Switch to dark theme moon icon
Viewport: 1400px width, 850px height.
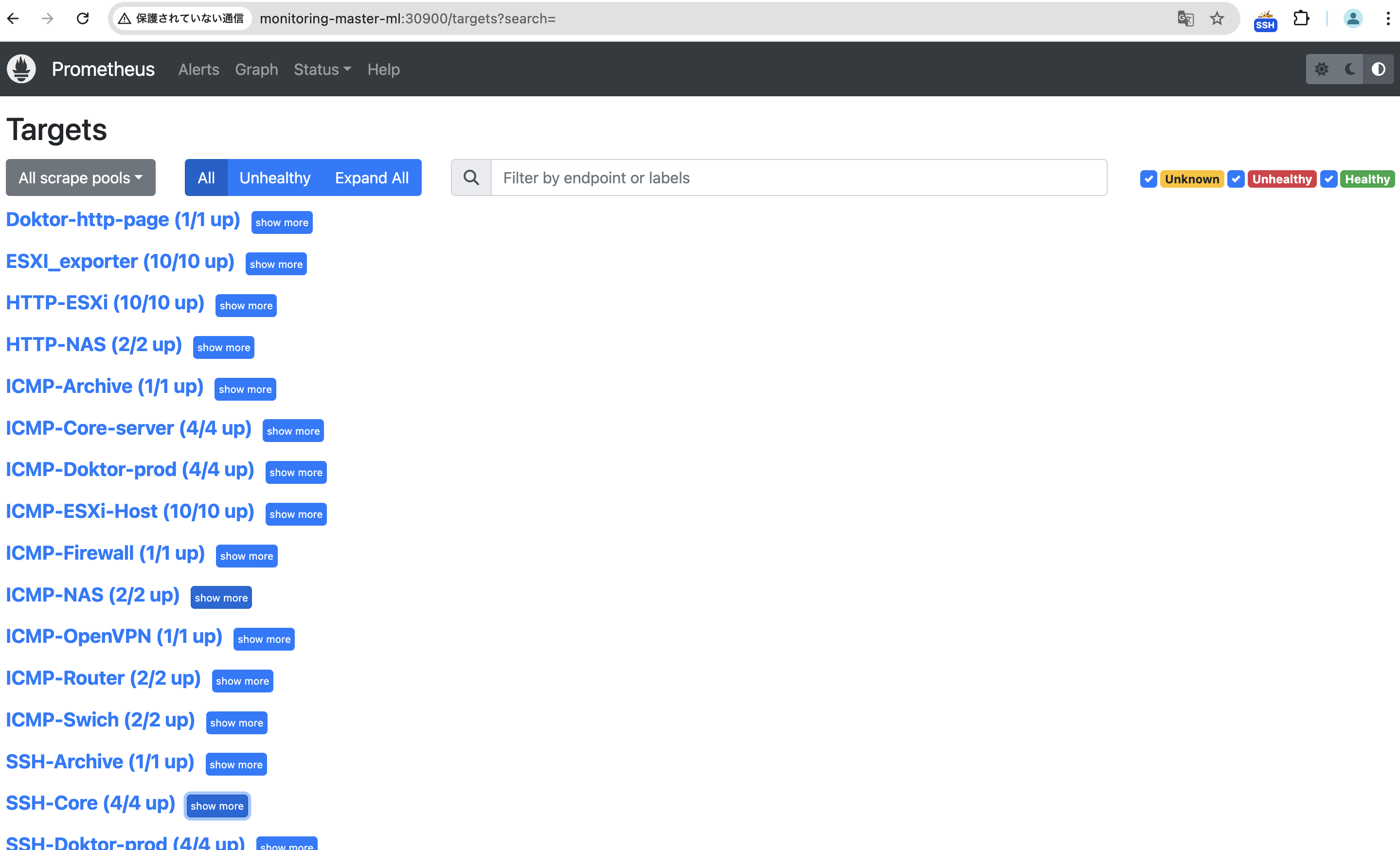[1350, 69]
